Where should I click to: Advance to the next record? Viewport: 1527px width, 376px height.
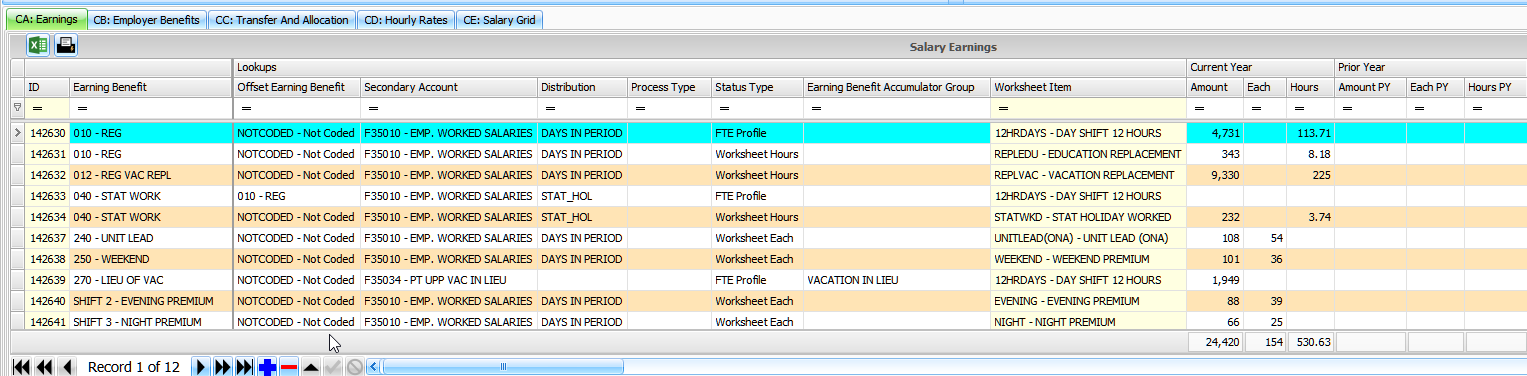point(201,367)
